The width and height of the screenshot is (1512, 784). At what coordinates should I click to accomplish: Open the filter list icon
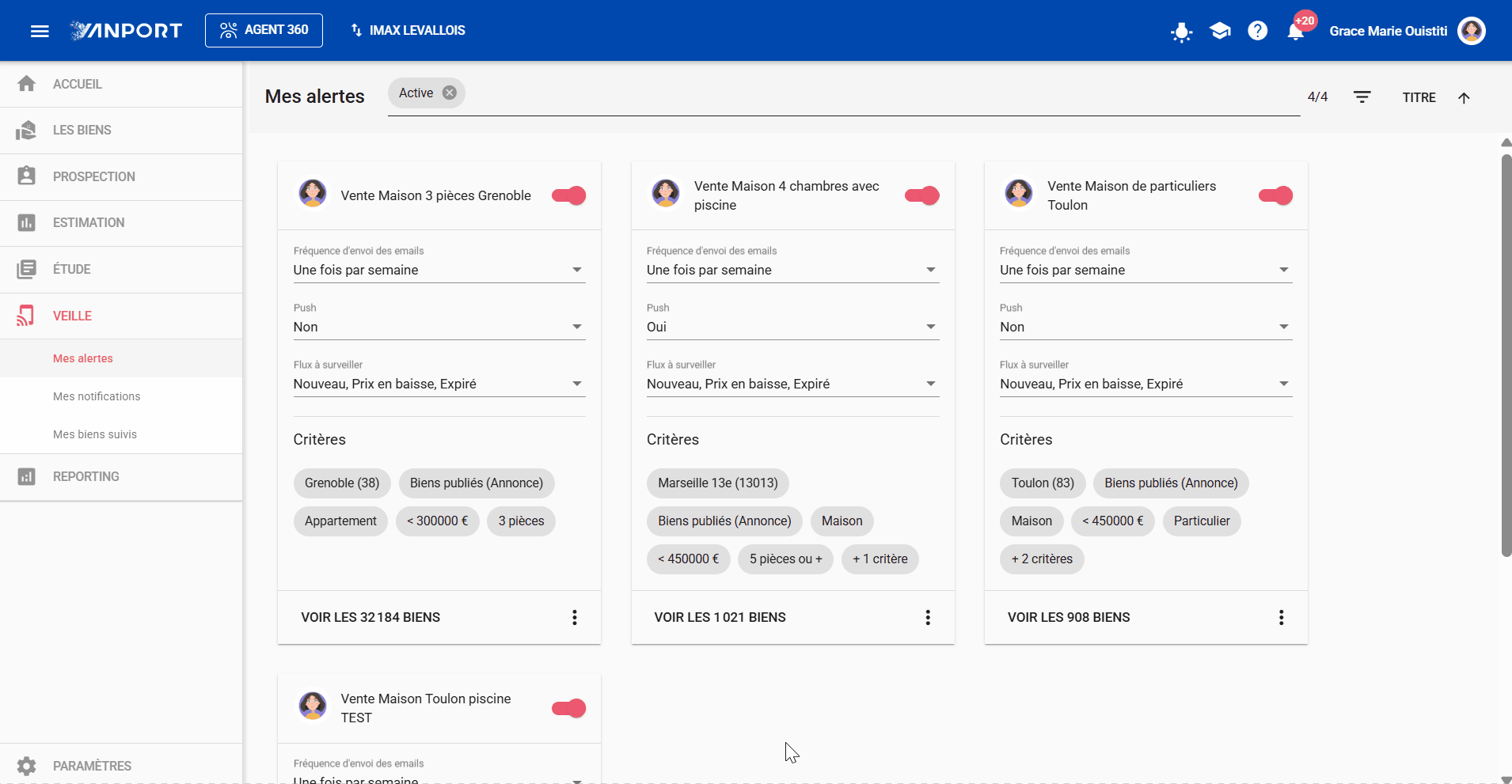tap(1362, 97)
